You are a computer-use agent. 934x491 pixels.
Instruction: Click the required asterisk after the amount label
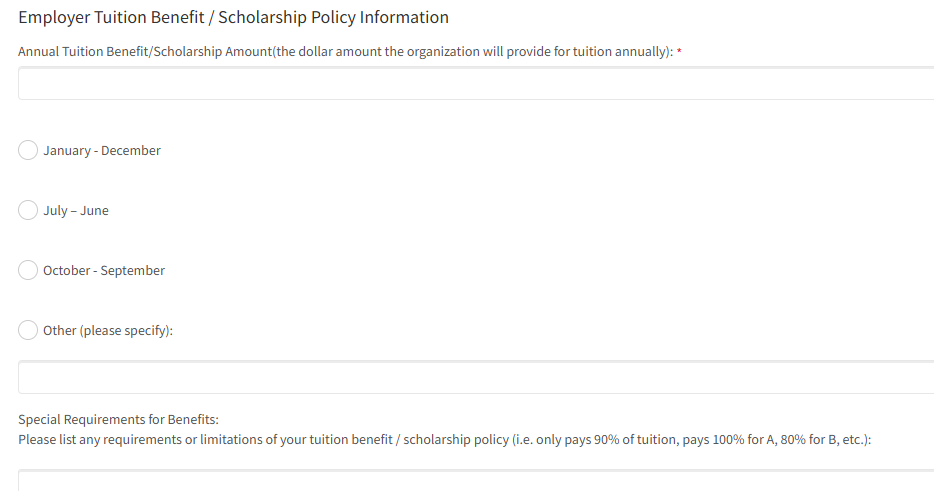[x=680, y=51]
